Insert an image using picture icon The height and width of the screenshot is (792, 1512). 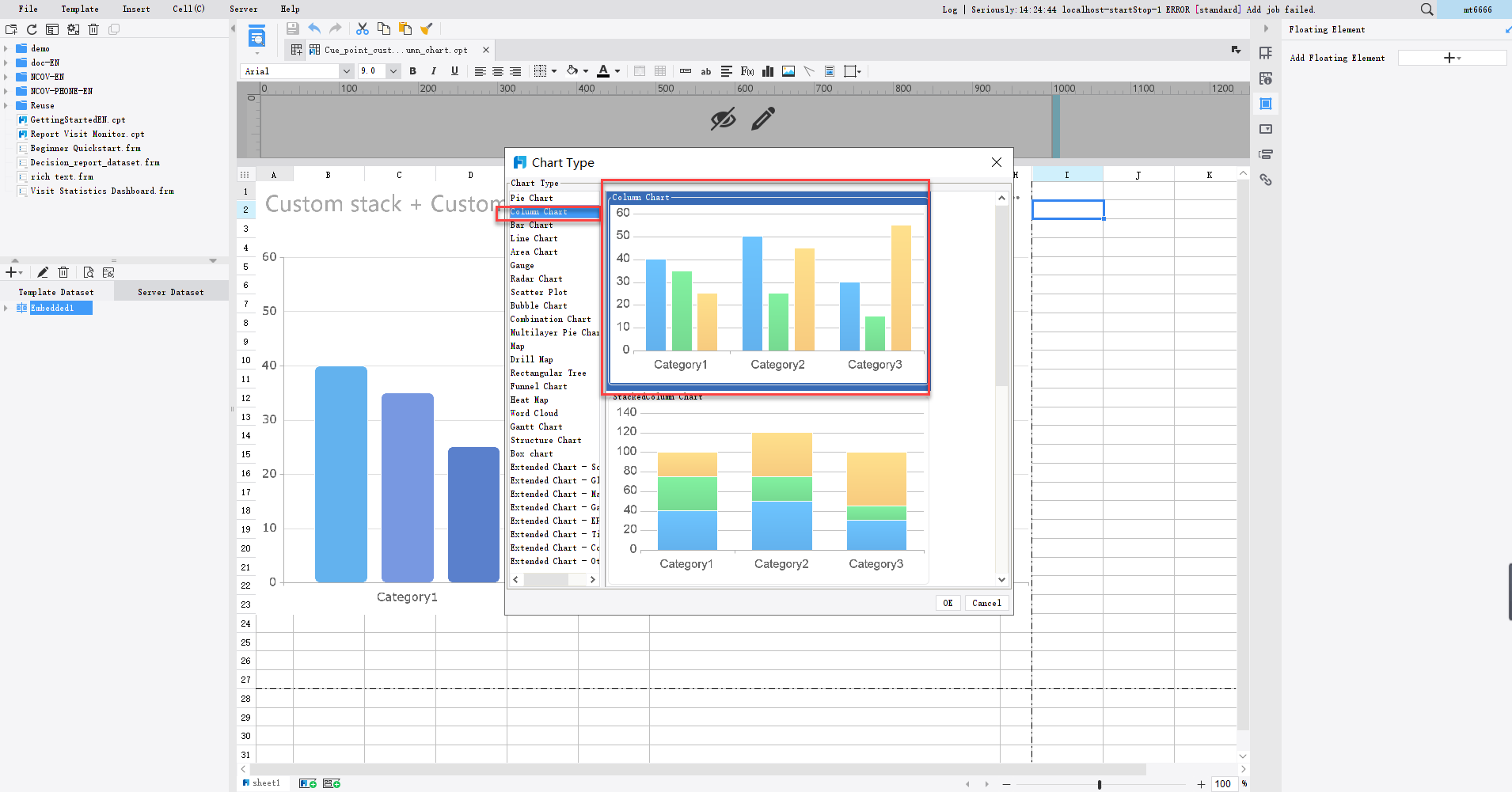pyautogui.click(x=788, y=71)
